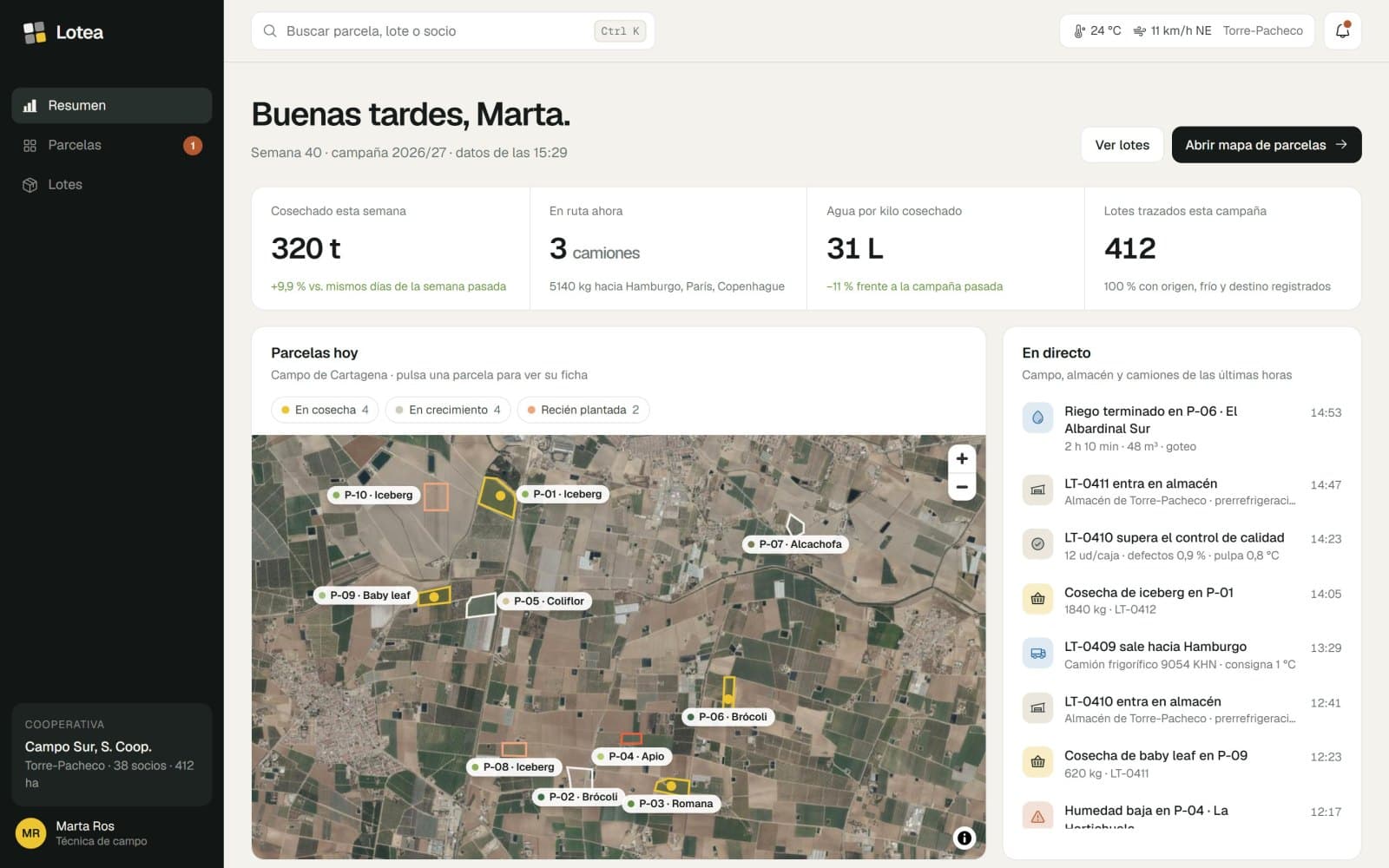1389x868 pixels.
Task: Focus the Buscar parcela search field
Action: [x=452, y=31]
